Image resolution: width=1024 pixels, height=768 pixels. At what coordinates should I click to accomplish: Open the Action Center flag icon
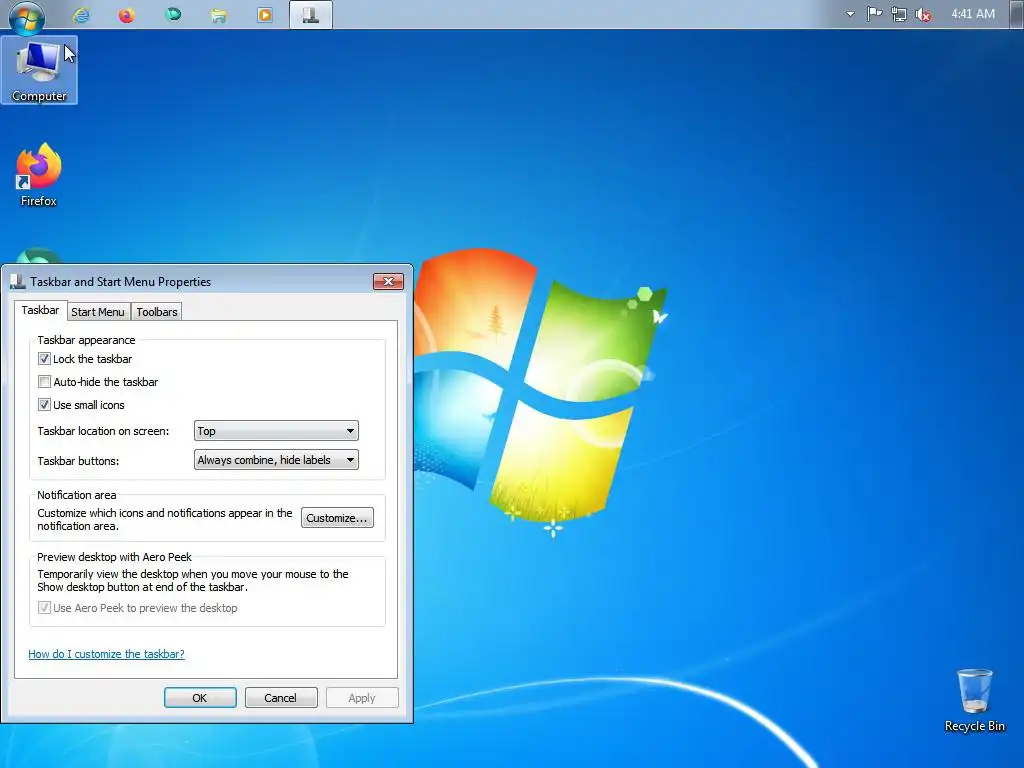coord(874,14)
